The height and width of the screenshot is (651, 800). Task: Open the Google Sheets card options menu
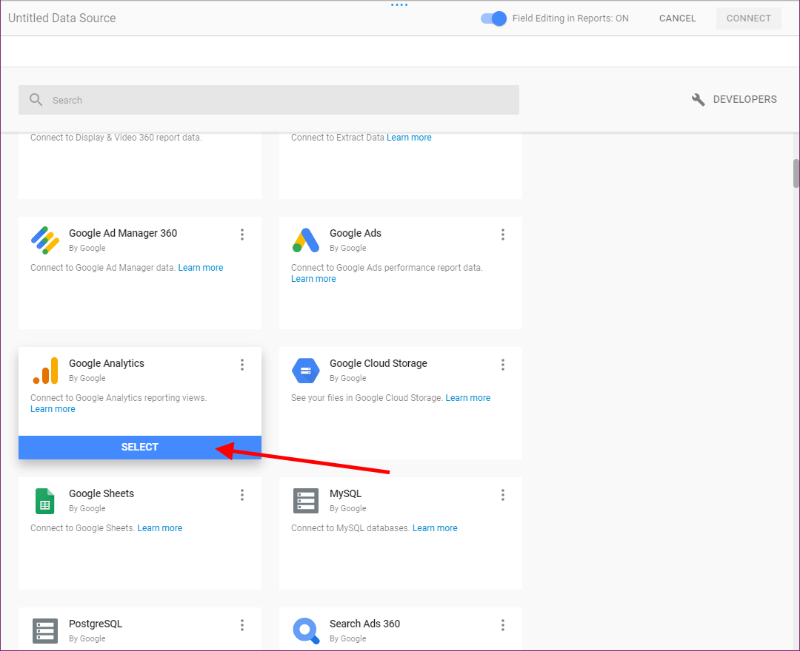[x=242, y=495]
